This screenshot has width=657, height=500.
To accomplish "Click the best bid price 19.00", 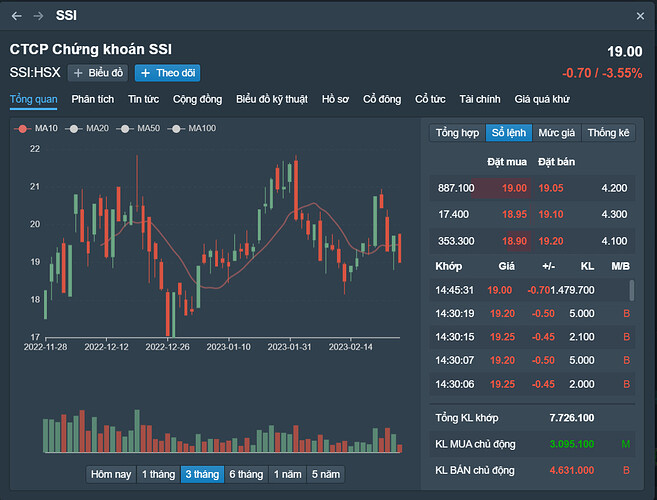I will click(514, 187).
